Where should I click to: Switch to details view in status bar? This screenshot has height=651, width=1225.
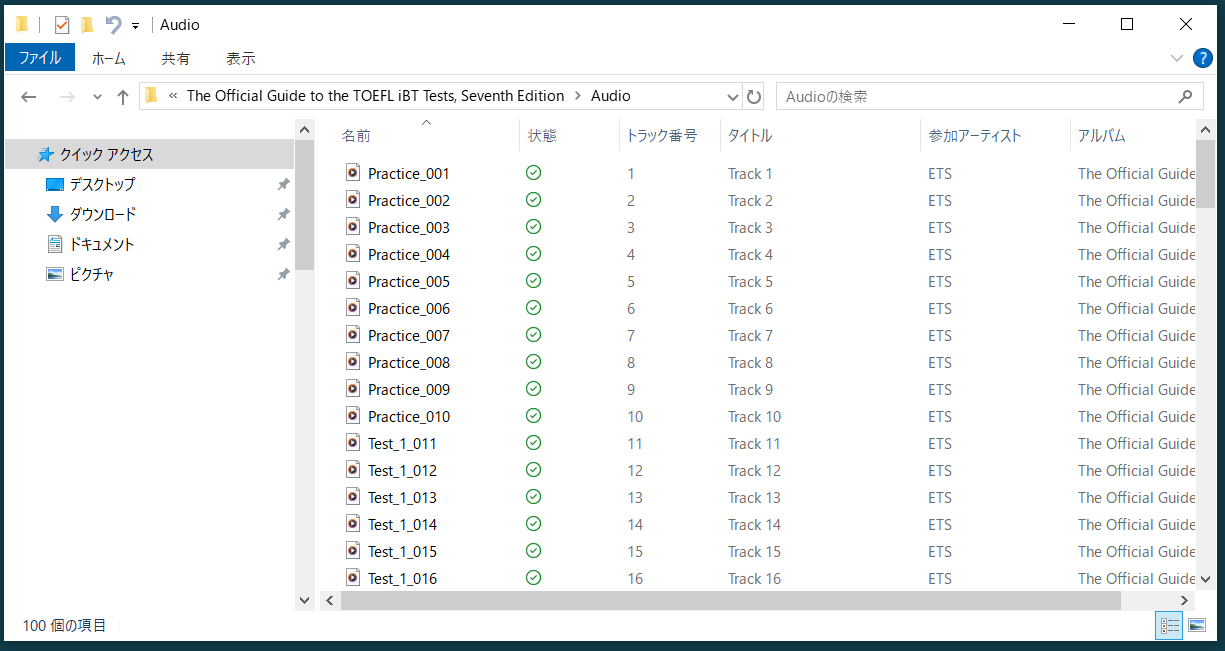[x=1169, y=626]
